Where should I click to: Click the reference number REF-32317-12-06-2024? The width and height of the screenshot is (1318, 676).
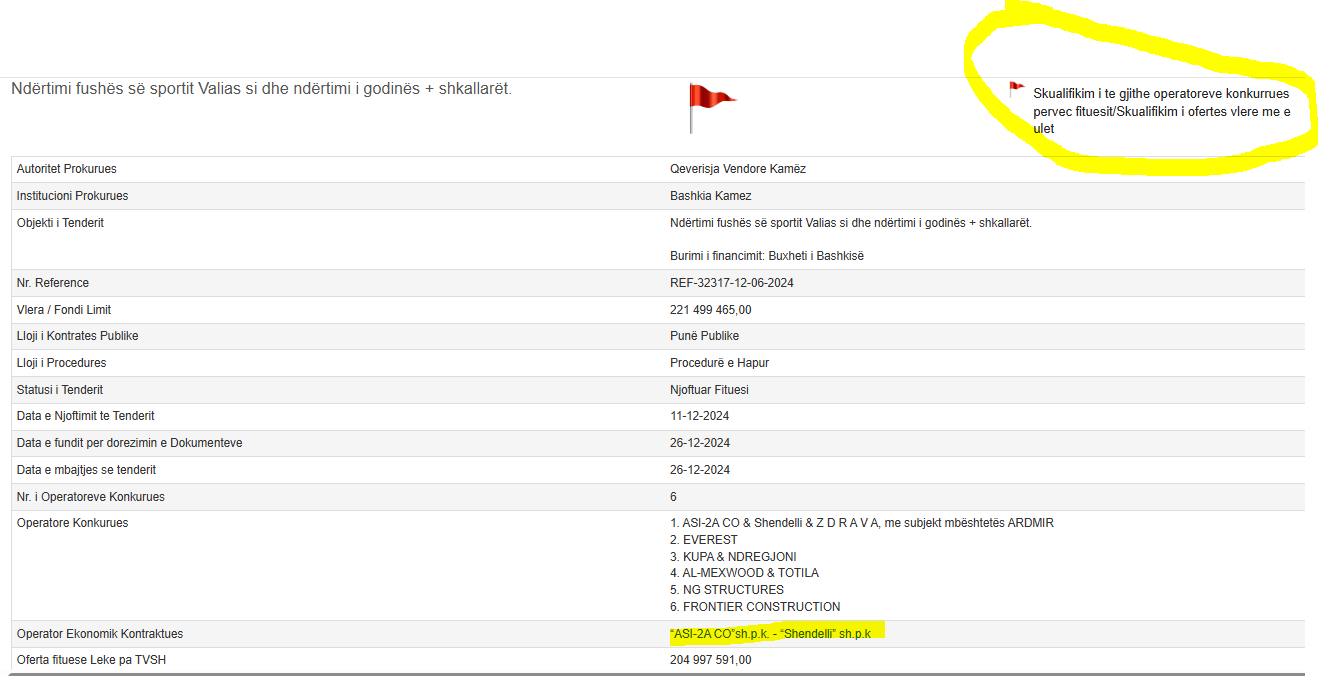pyautogui.click(x=731, y=283)
